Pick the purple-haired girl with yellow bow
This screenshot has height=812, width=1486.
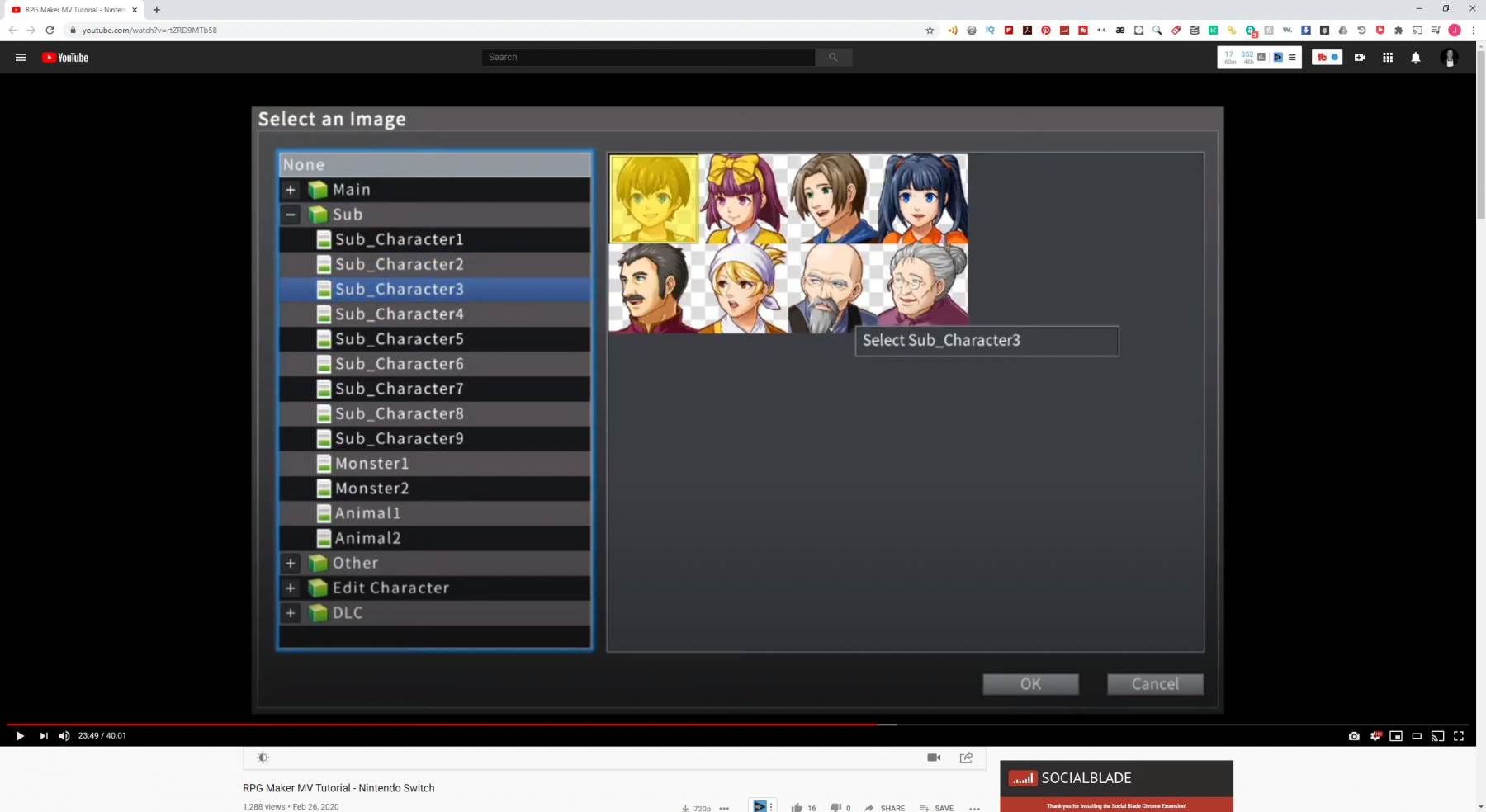pyautogui.click(x=744, y=199)
